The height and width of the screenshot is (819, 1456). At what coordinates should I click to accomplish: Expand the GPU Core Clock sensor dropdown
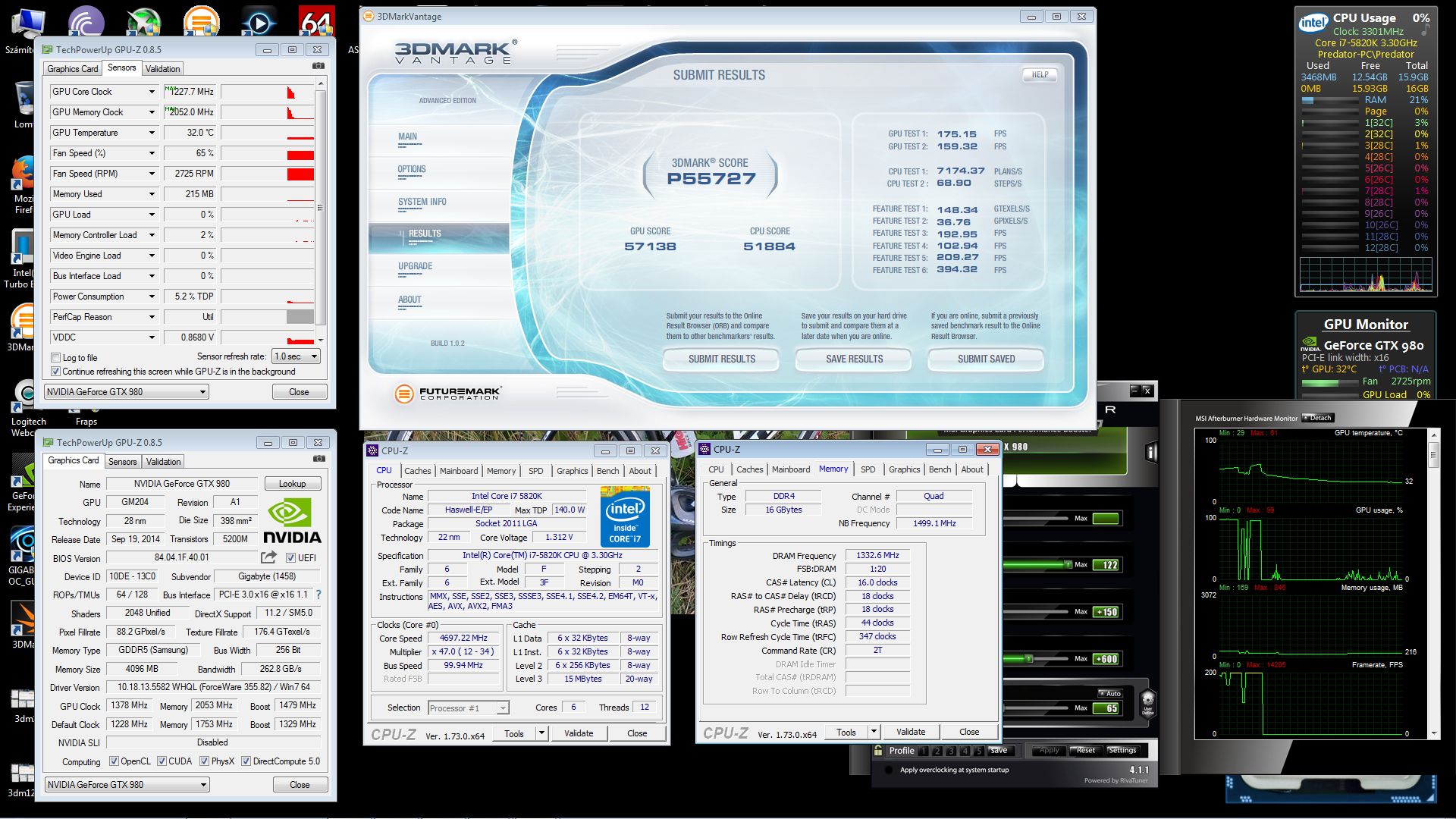tap(152, 92)
